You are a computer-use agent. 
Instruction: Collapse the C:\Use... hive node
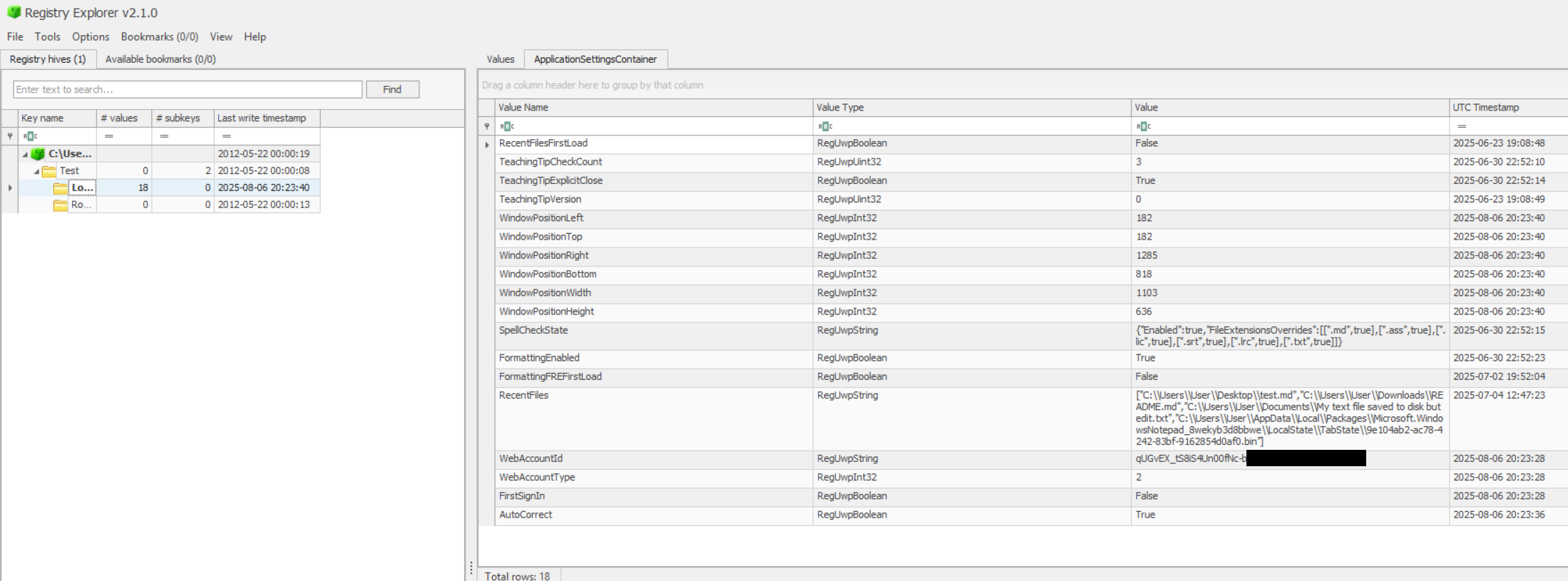tap(25, 154)
